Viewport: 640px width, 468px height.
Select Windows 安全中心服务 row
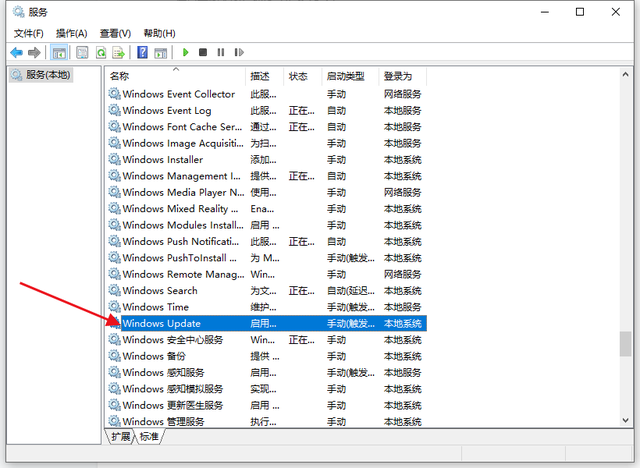pyautogui.click(x=267, y=339)
